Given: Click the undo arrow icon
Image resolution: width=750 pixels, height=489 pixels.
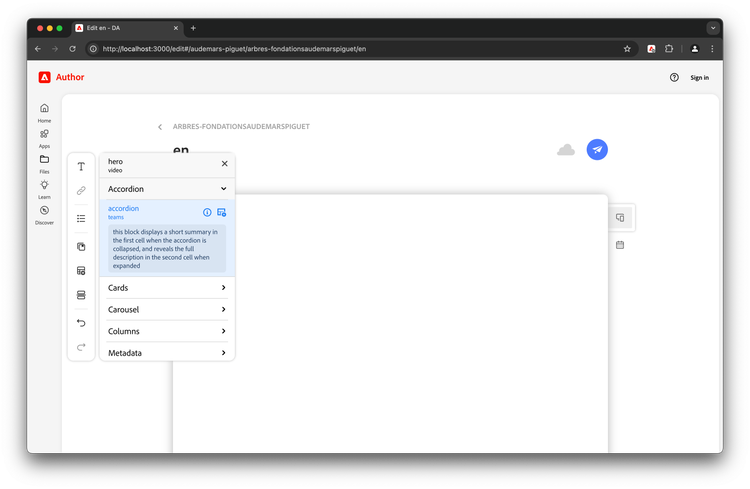Looking at the screenshot, I should (x=81, y=323).
